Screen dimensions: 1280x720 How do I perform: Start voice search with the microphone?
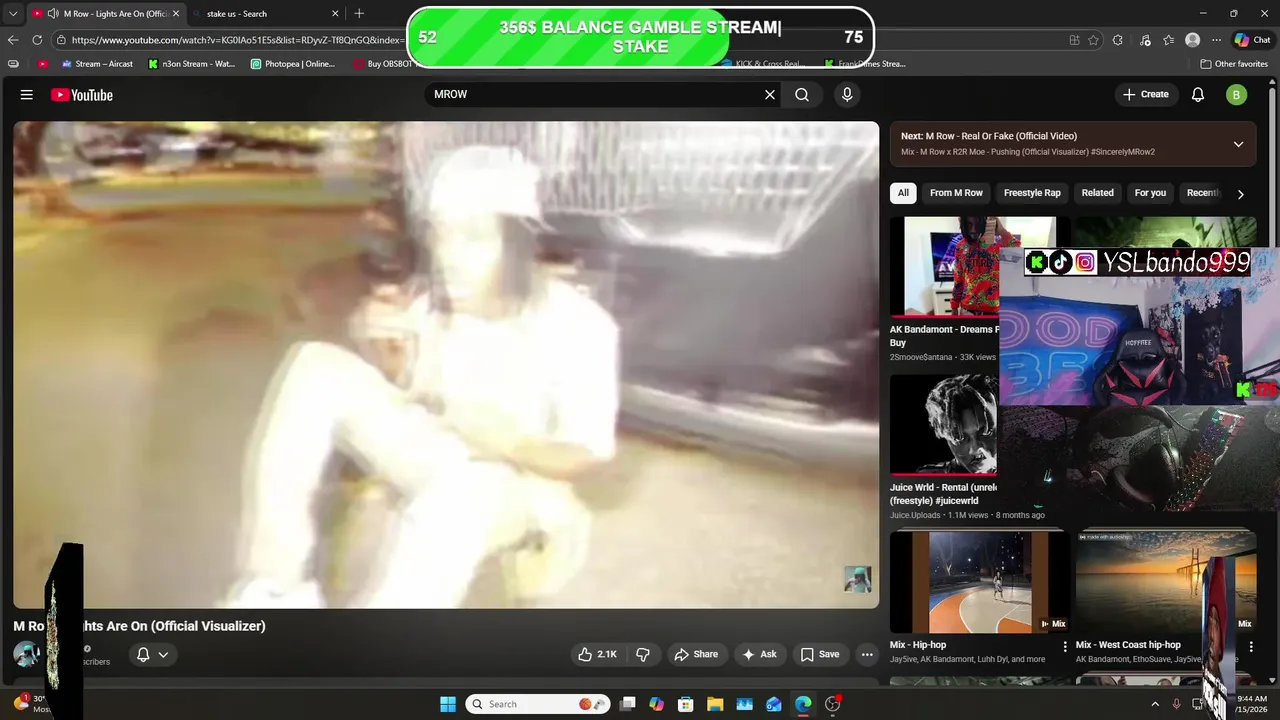click(x=847, y=95)
